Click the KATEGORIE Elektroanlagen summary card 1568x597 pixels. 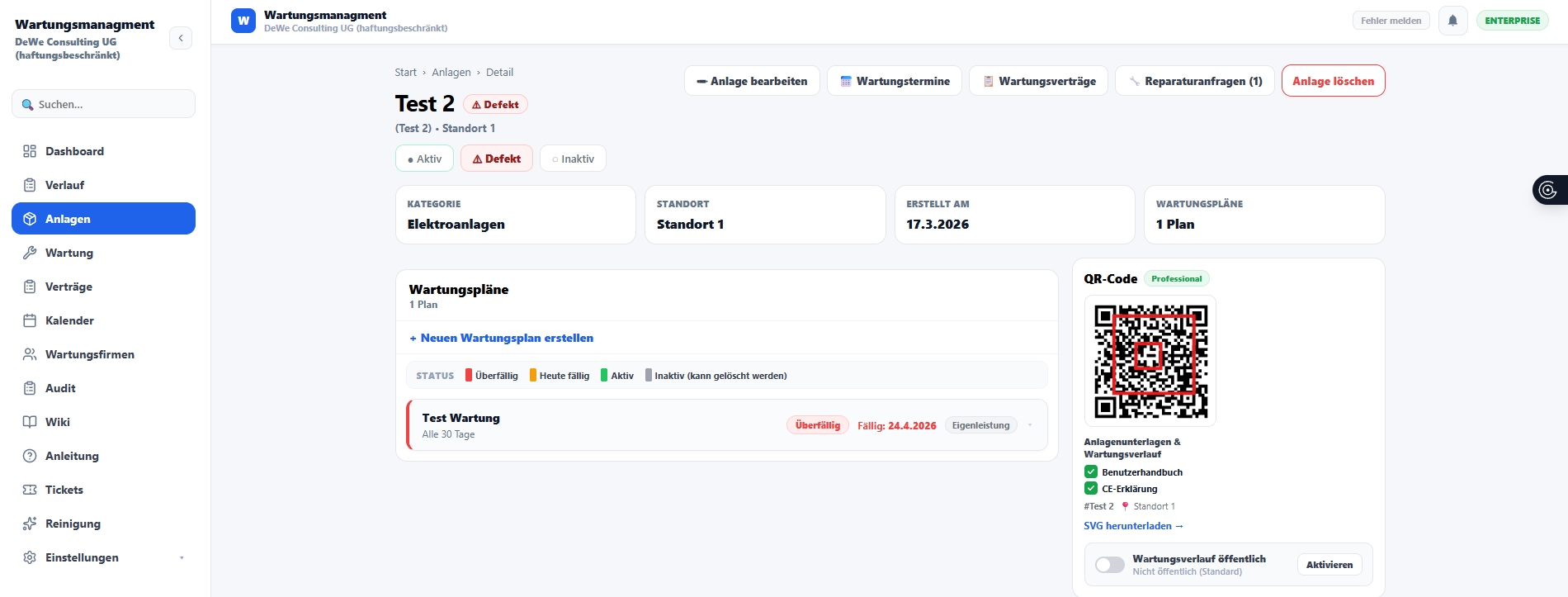(516, 215)
